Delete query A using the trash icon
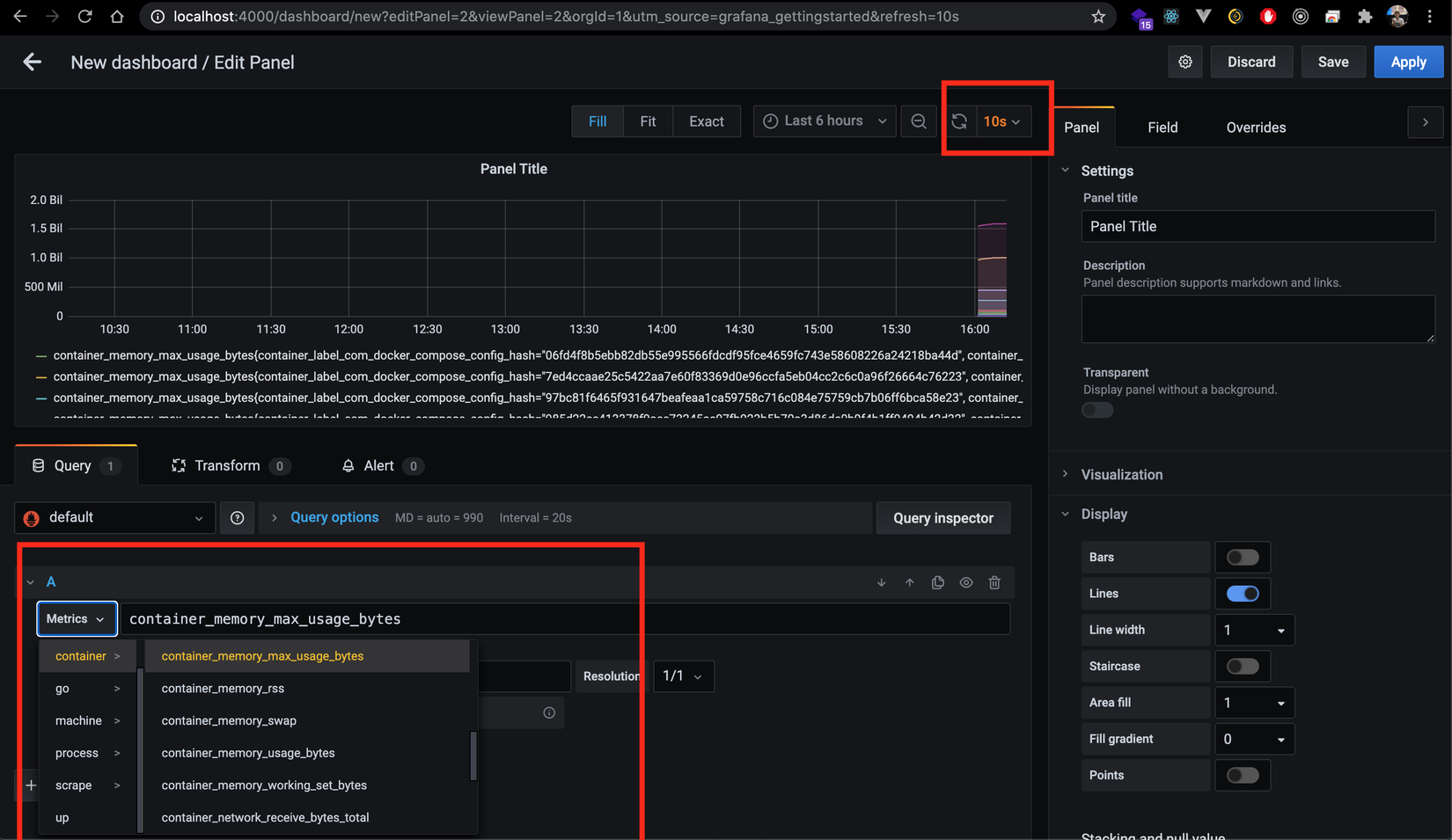The image size is (1452, 840). click(x=994, y=582)
